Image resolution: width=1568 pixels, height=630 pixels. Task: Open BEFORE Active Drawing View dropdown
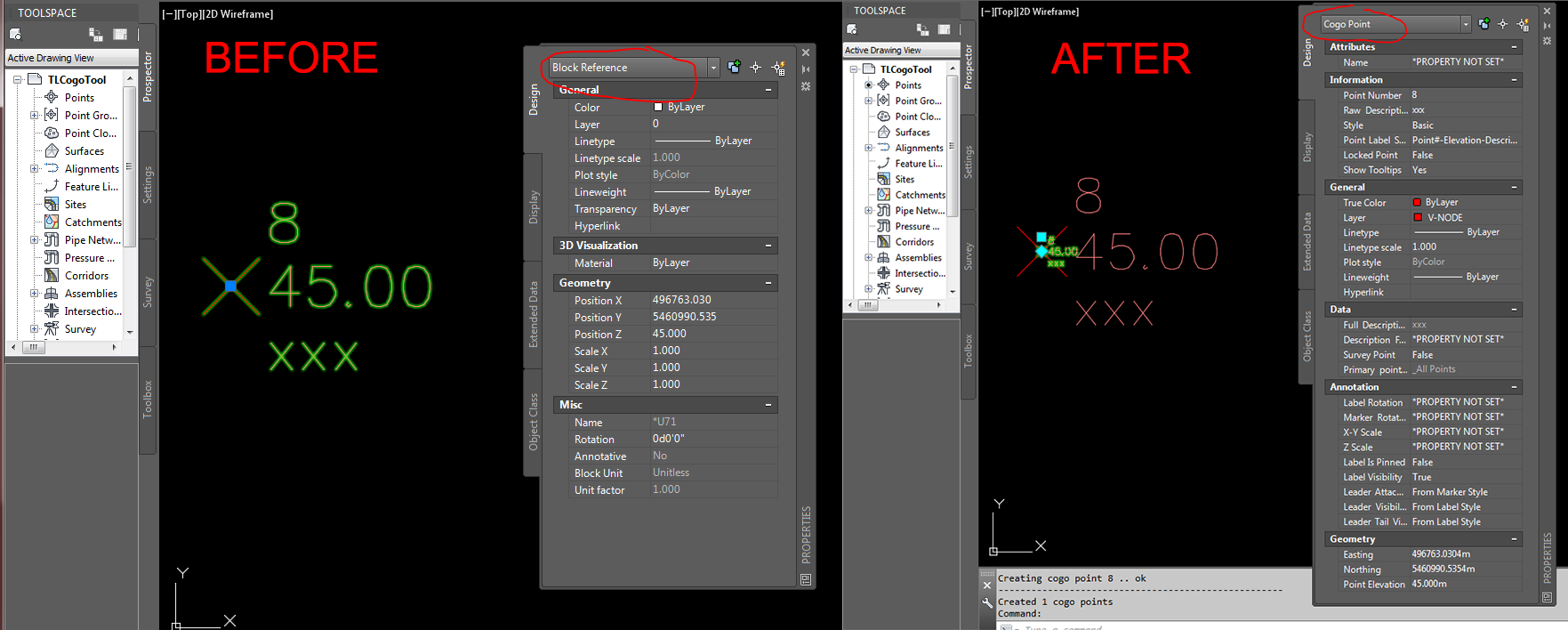click(x=71, y=58)
